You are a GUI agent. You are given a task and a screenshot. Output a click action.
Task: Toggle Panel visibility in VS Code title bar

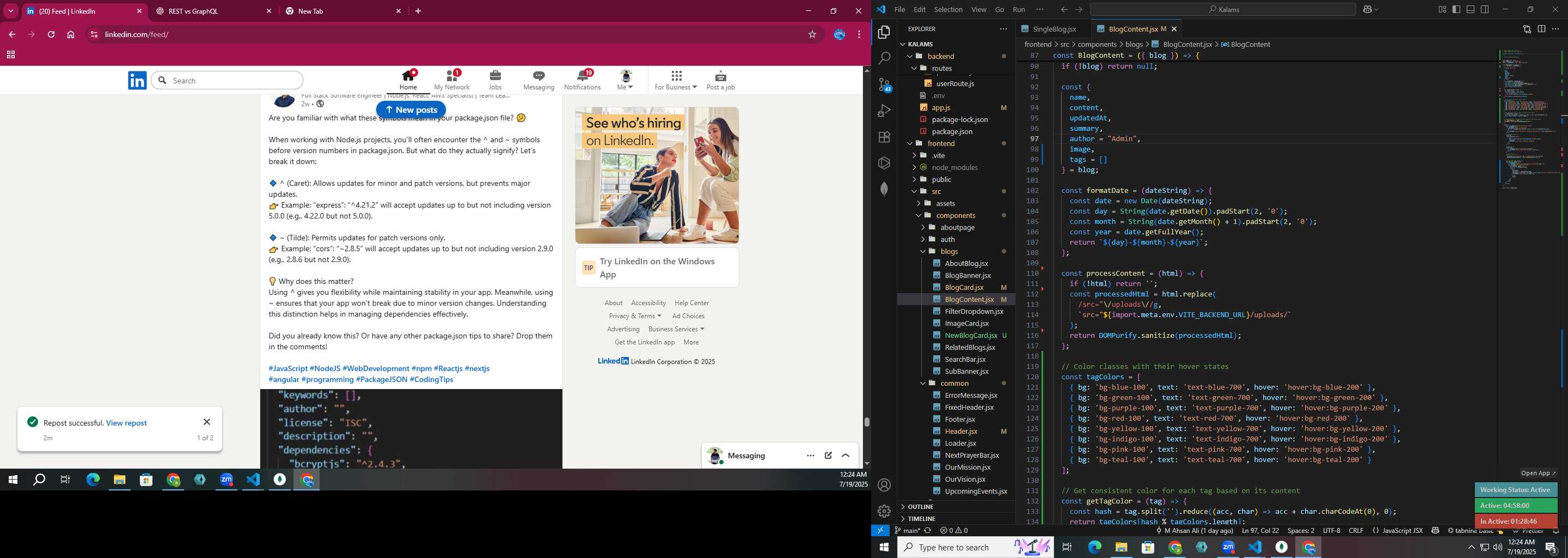click(1471, 10)
